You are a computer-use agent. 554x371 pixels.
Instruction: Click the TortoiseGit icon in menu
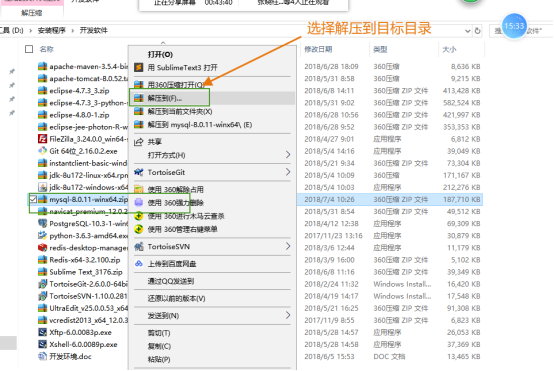click(x=138, y=172)
